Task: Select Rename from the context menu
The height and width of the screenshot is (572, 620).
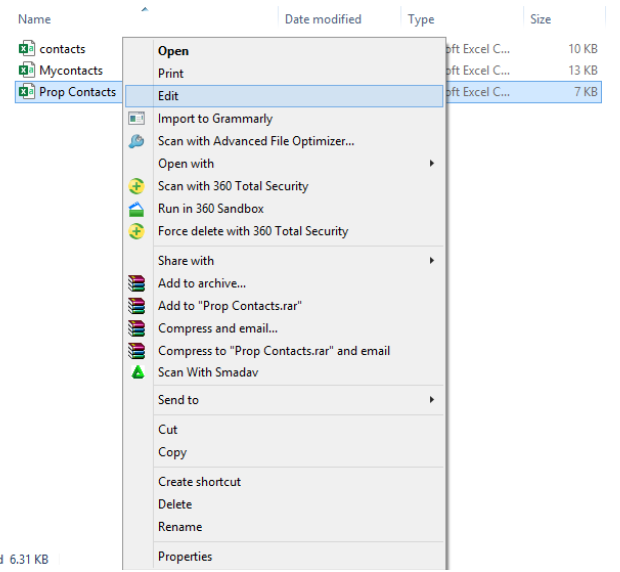Action: click(x=284, y=527)
